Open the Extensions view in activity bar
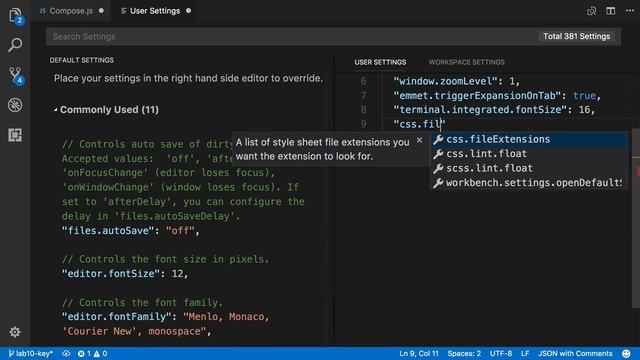Image resolution: width=640 pixels, height=360 pixels. coord(15,135)
